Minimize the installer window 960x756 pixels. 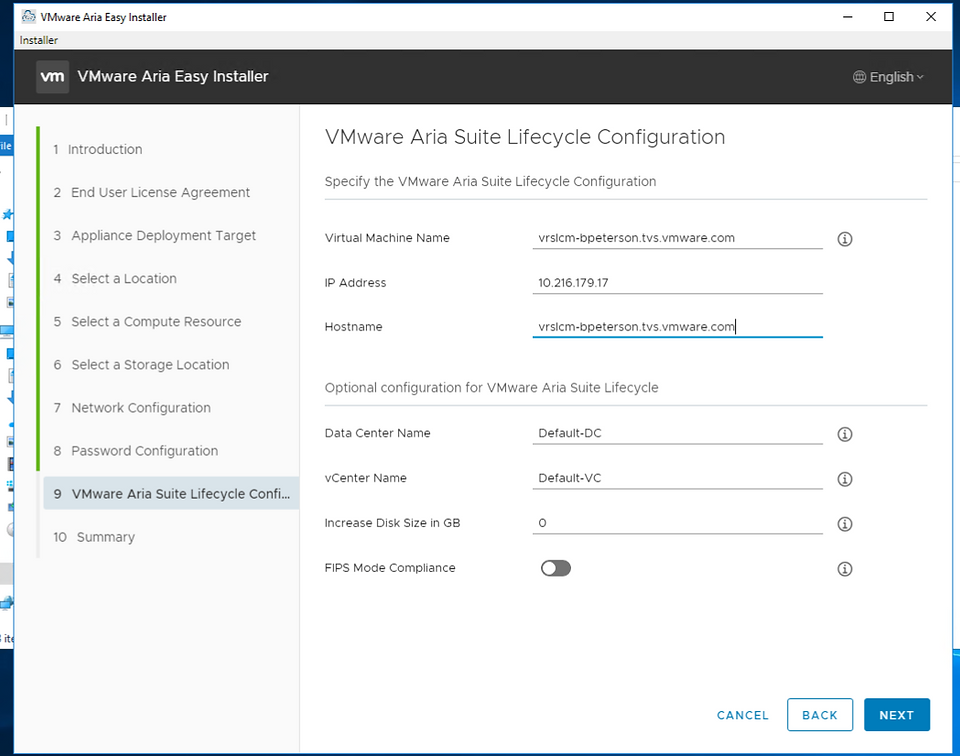click(x=847, y=17)
